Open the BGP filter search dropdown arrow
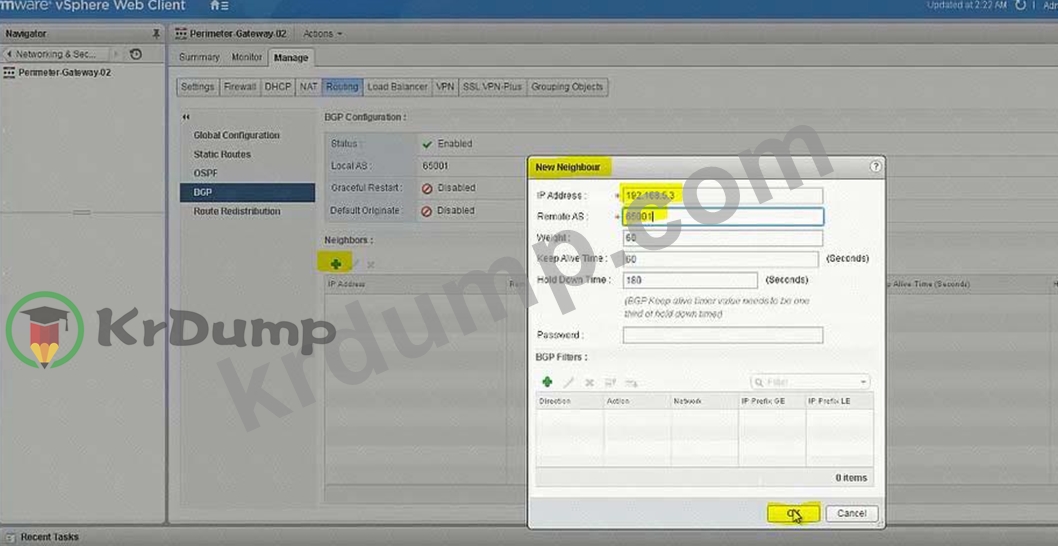Image resolution: width=1058 pixels, height=546 pixels. pyautogui.click(x=864, y=382)
